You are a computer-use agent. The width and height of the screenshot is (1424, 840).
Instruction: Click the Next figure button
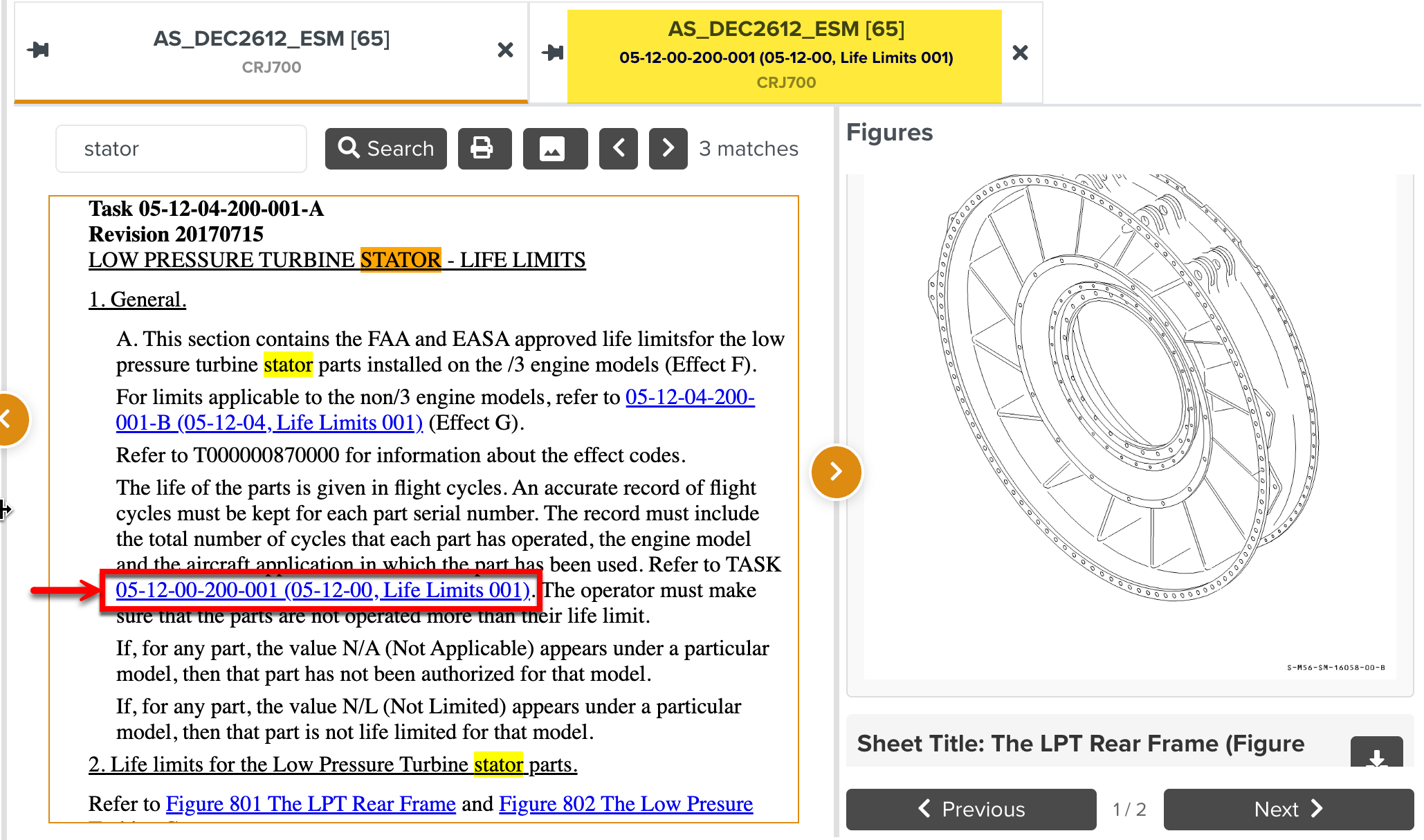(x=1288, y=809)
